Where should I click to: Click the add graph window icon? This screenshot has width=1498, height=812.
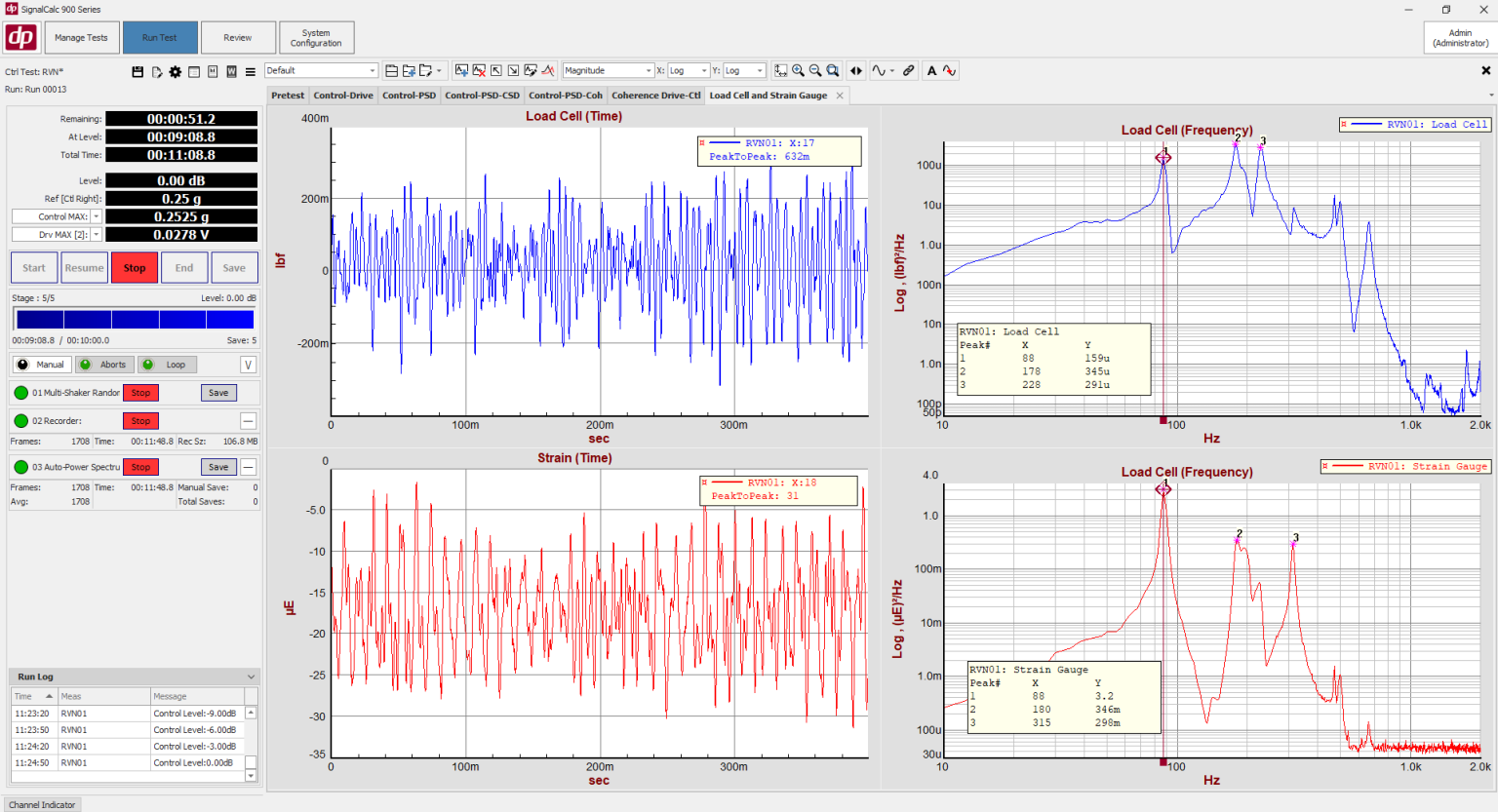click(461, 70)
